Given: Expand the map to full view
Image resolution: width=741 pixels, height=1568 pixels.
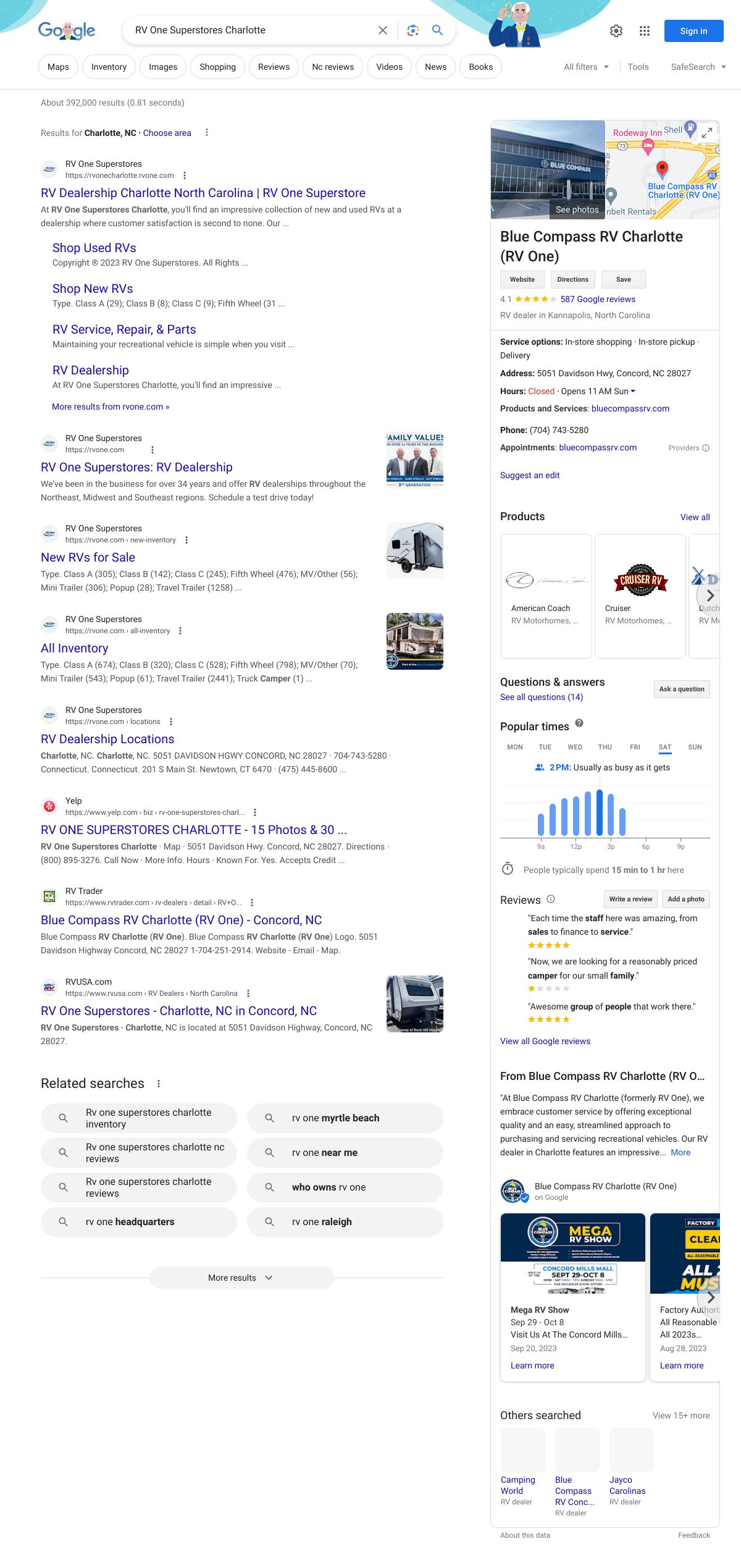Looking at the screenshot, I should point(707,132).
